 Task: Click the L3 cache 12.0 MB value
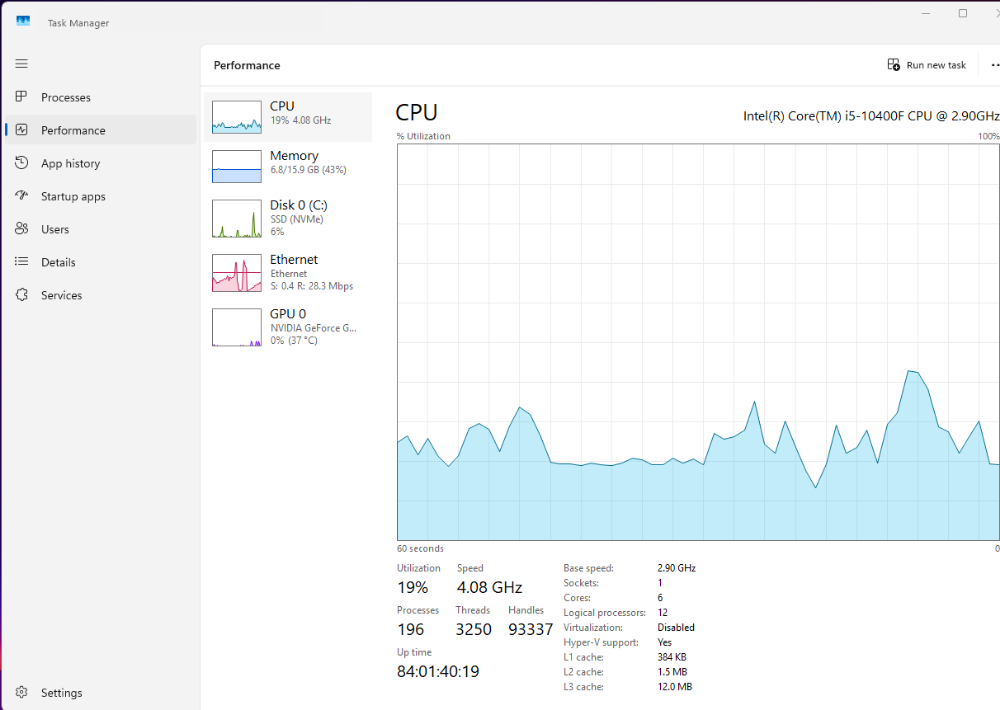click(674, 686)
